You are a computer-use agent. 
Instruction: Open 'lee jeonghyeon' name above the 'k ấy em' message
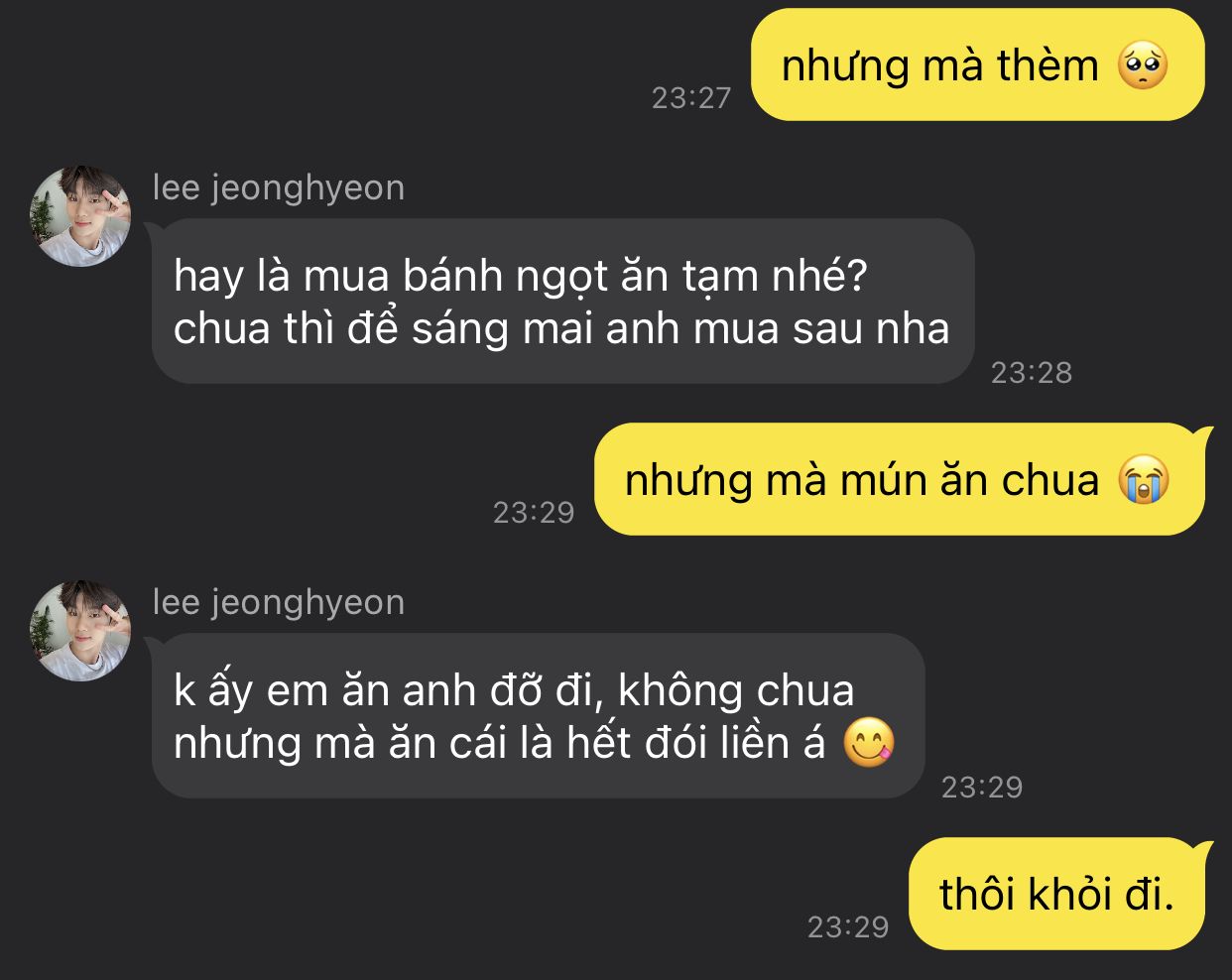tap(279, 602)
